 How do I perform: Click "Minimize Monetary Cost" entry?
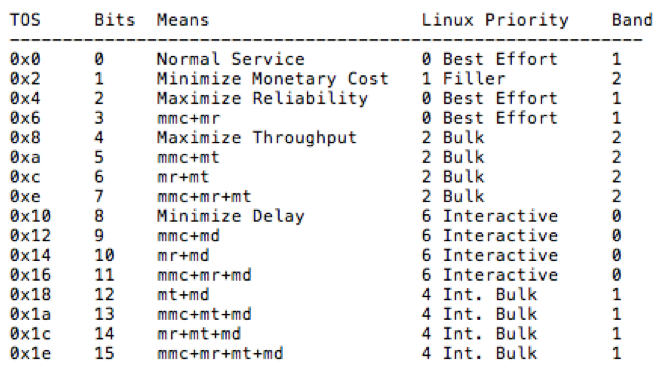click(x=273, y=79)
